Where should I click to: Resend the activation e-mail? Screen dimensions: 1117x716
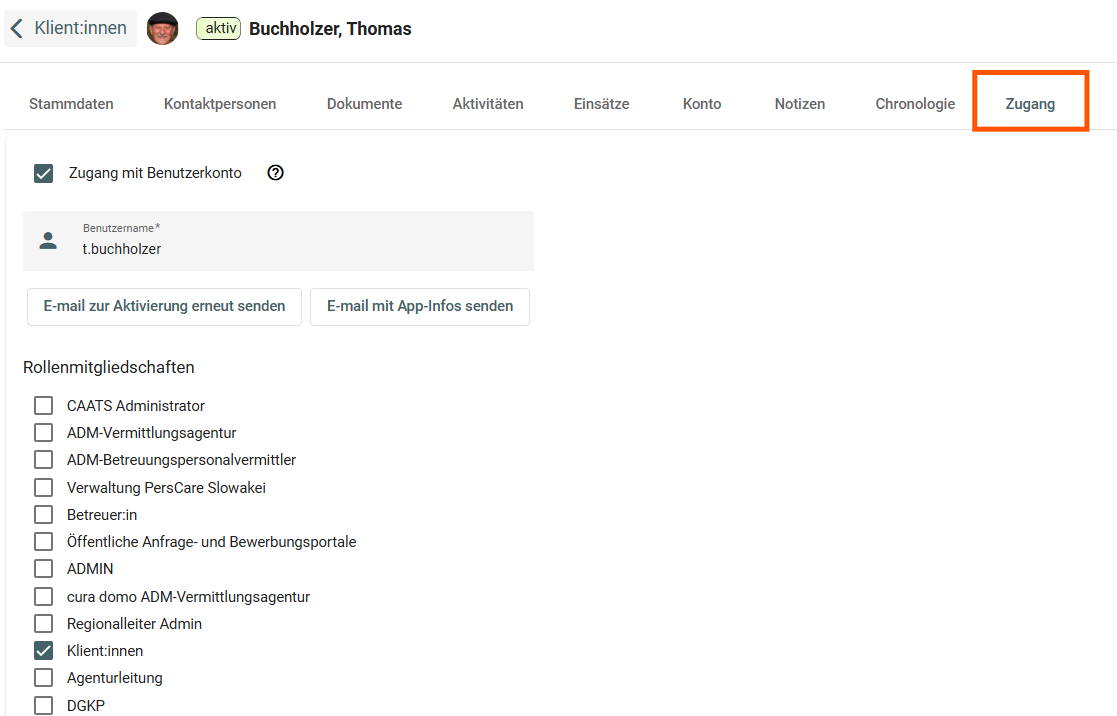(x=164, y=307)
